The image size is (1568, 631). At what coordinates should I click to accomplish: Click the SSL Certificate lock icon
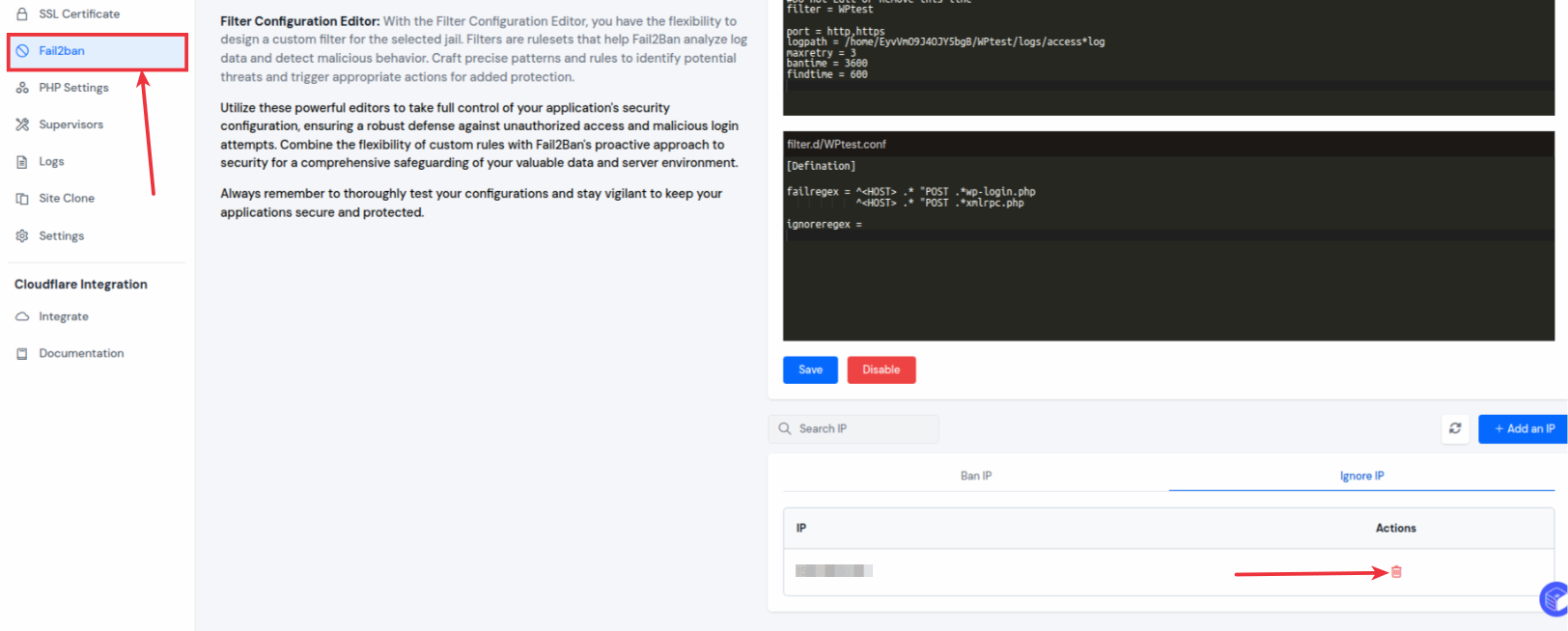point(22,14)
